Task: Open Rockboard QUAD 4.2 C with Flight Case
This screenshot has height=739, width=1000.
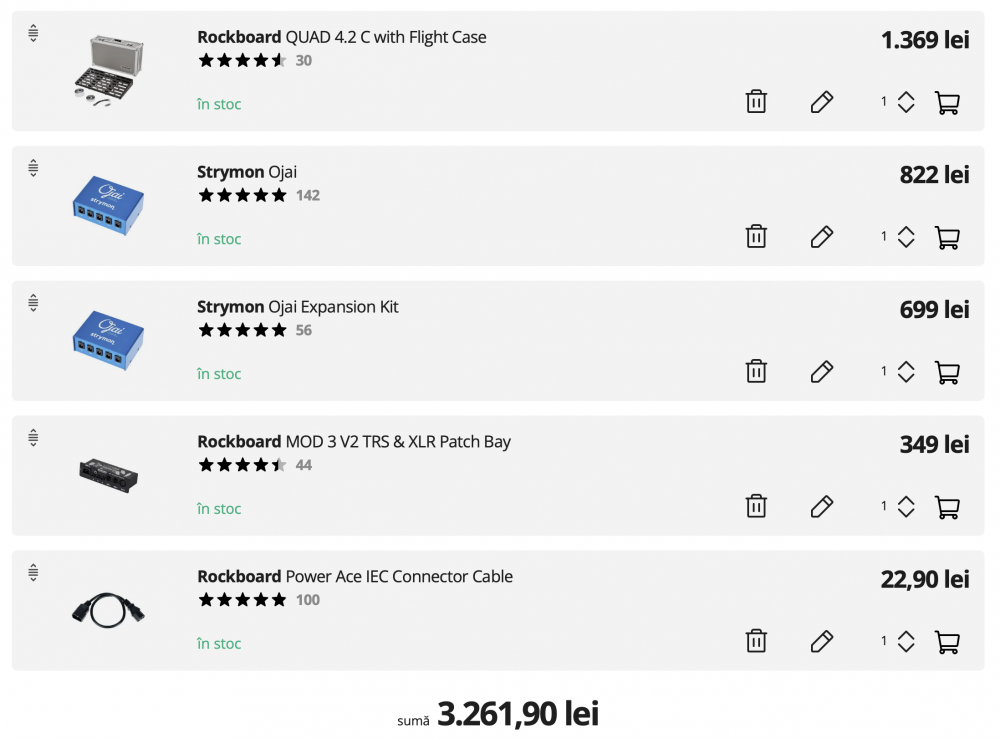Action: [341, 37]
